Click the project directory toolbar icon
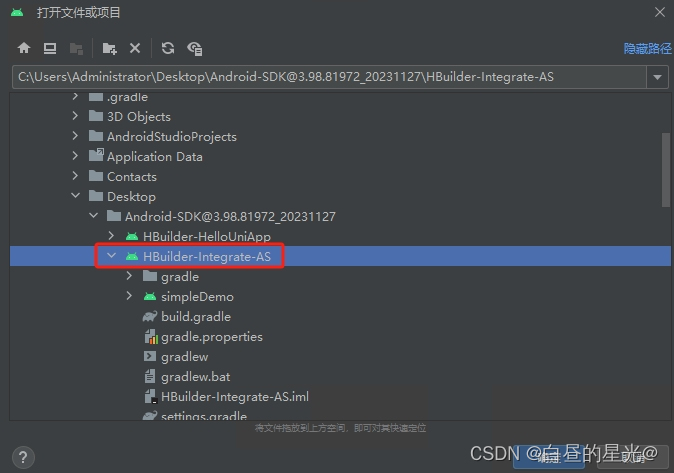Viewport: 674px width, 473px height. (x=77, y=49)
